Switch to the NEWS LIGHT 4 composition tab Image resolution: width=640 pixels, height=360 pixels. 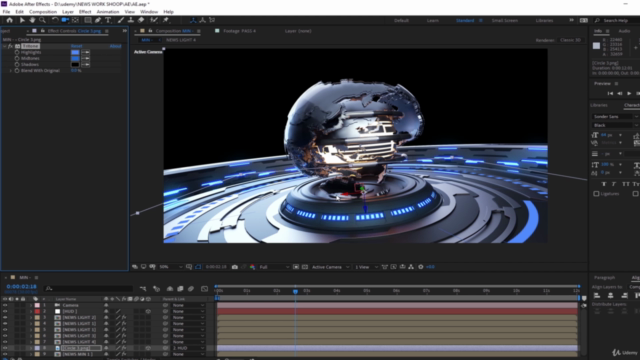click(x=181, y=40)
